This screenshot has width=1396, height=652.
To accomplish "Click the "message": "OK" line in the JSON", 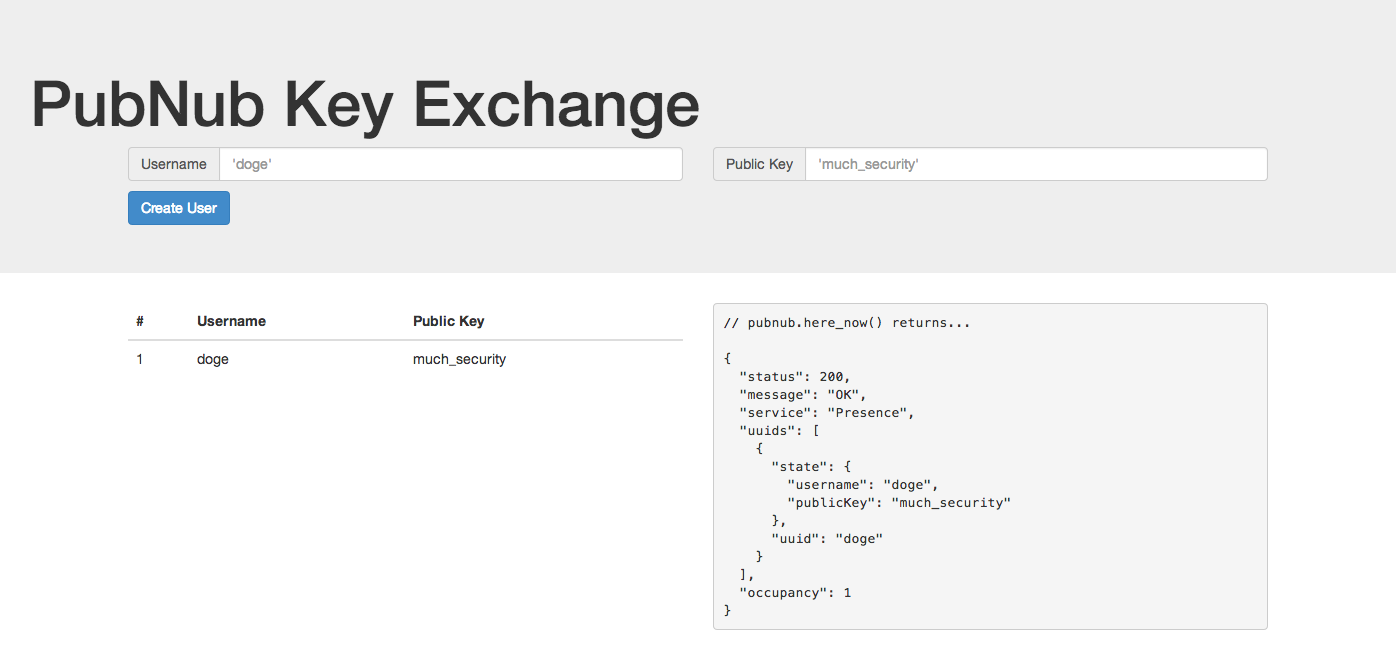I will click(803, 395).
